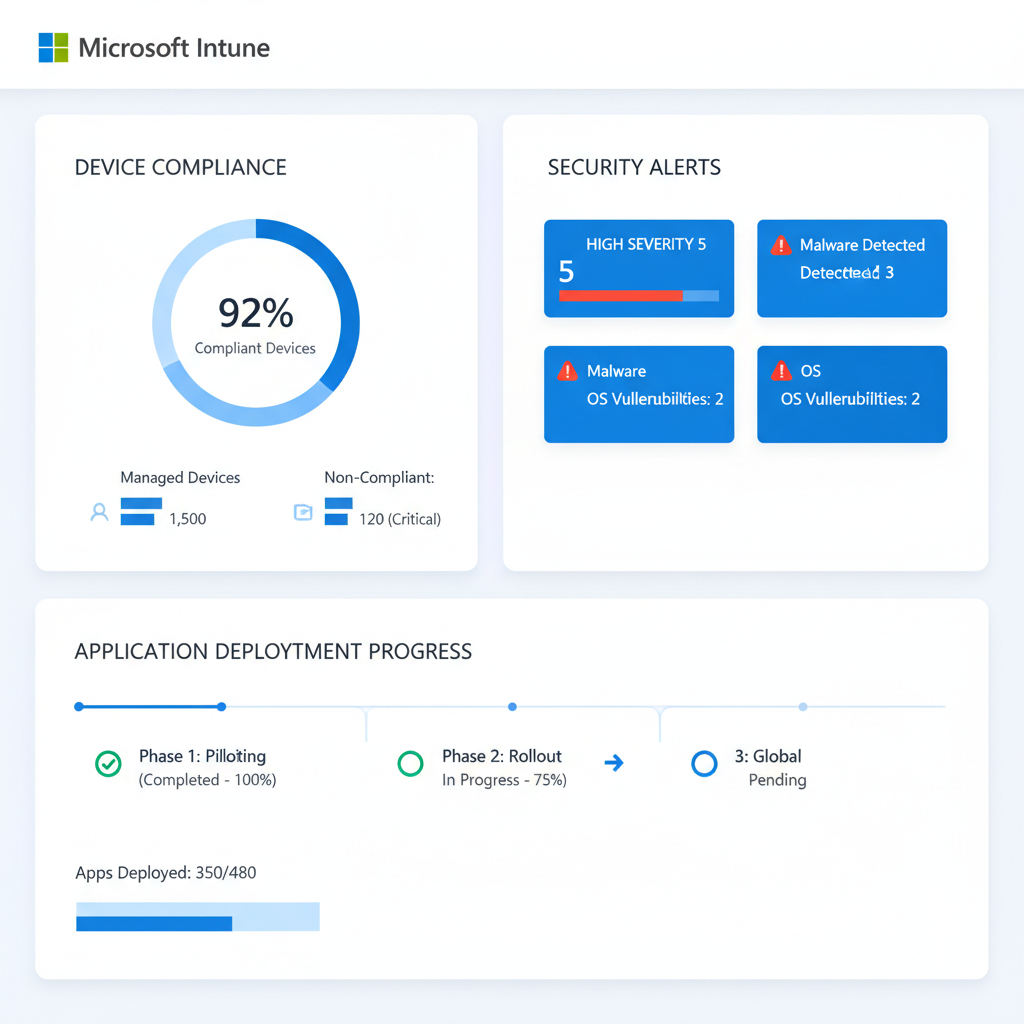Open the High Severity 5 alert tile
The image size is (1024, 1024).
[639, 268]
